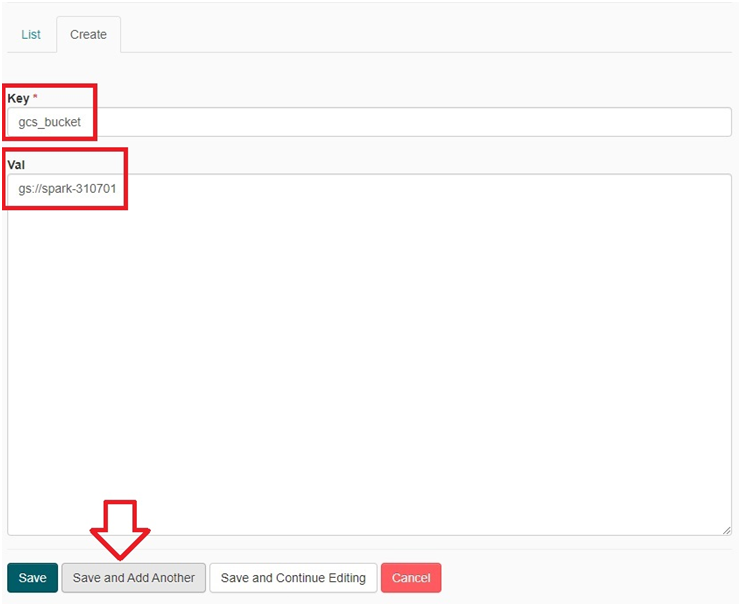Screen dimensions: 741x606
Task: Select the Create tab
Action: (88, 35)
